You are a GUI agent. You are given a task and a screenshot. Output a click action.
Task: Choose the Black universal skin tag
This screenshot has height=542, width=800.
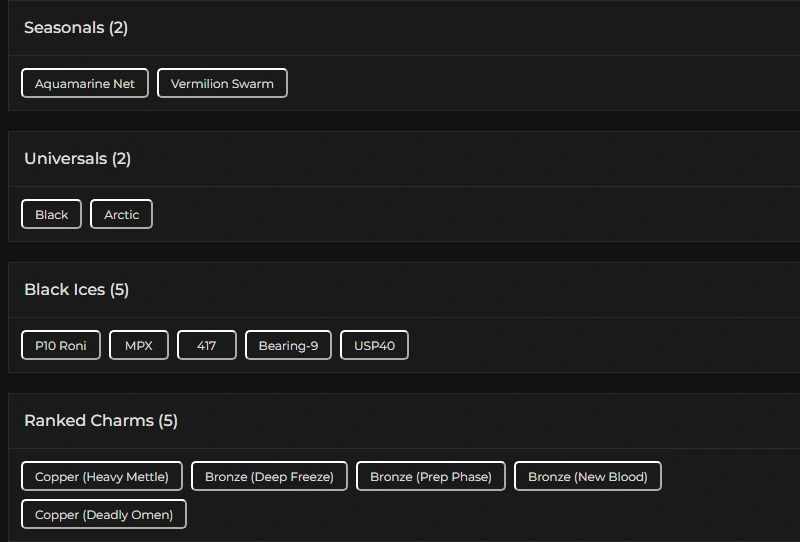(51, 214)
